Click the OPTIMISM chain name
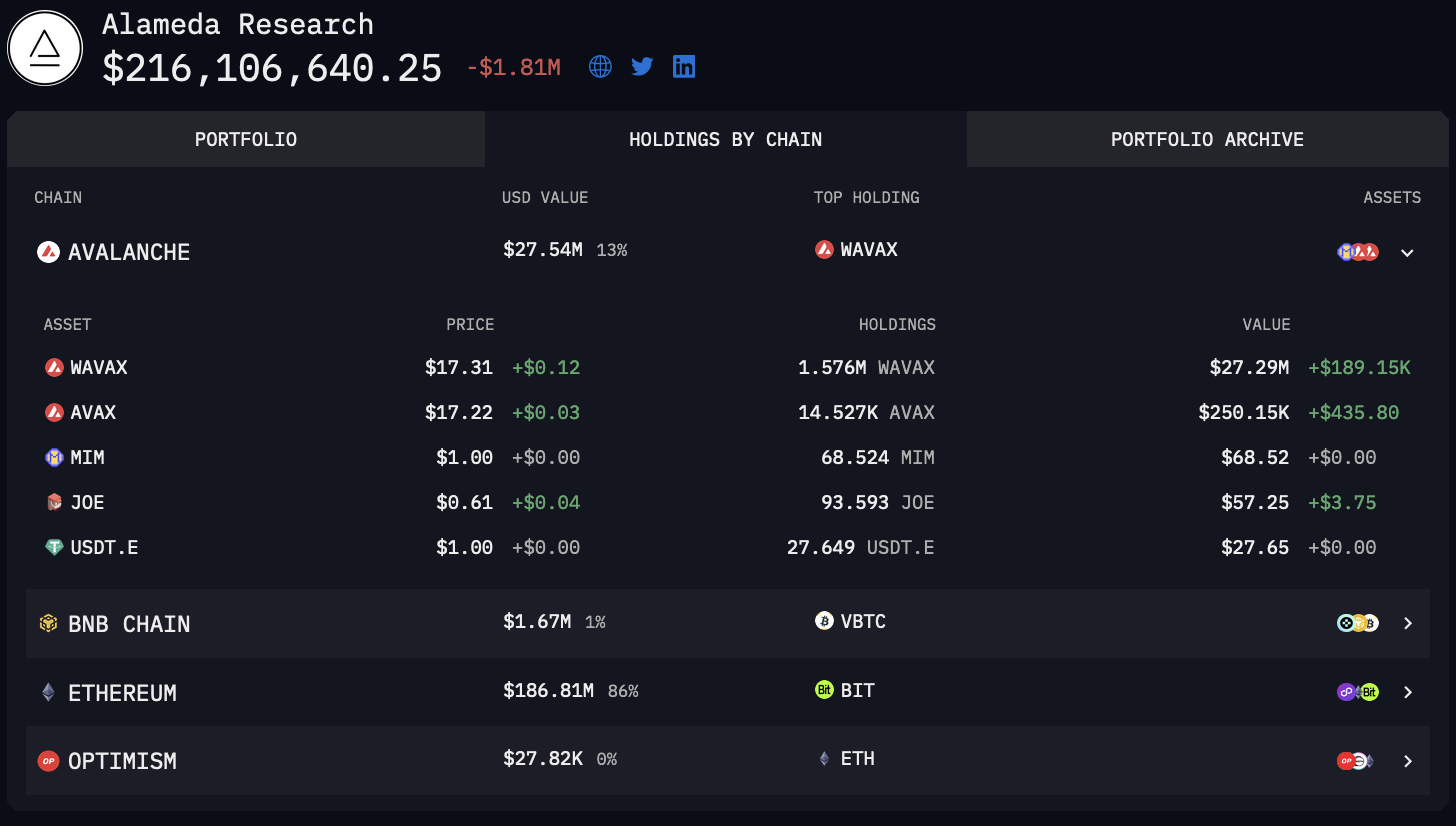The width and height of the screenshot is (1456, 826). [122, 761]
